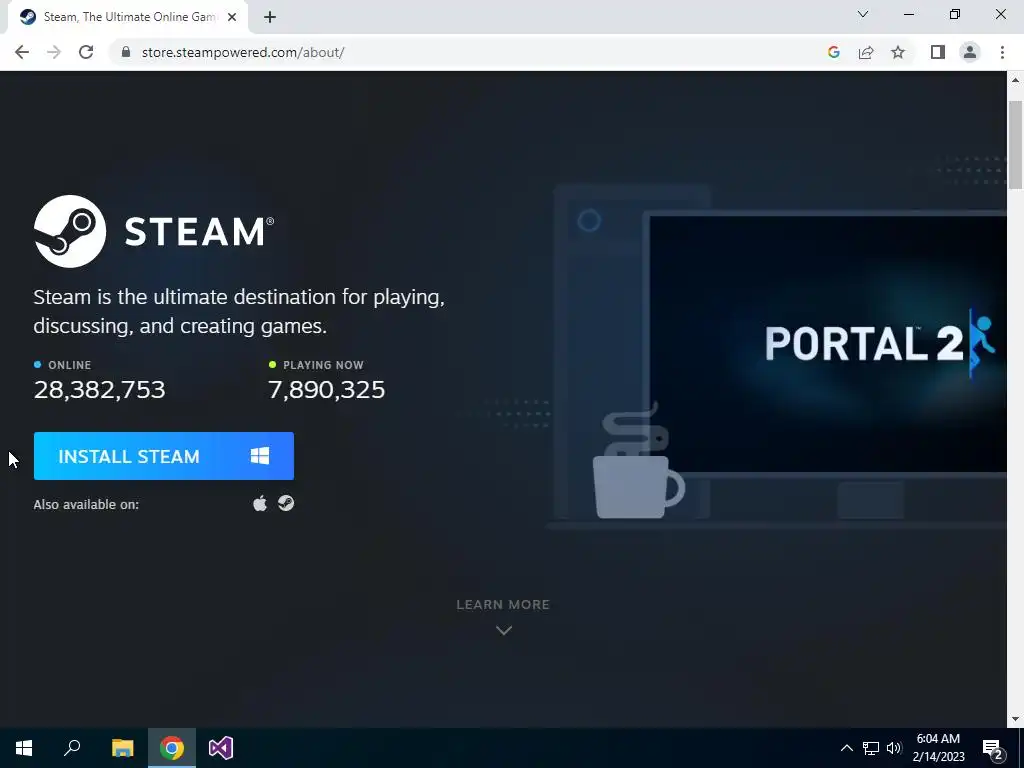This screenshot has width=1024, height=768.
Task: Select the Steam browser tab
Action: pos(127,17)
